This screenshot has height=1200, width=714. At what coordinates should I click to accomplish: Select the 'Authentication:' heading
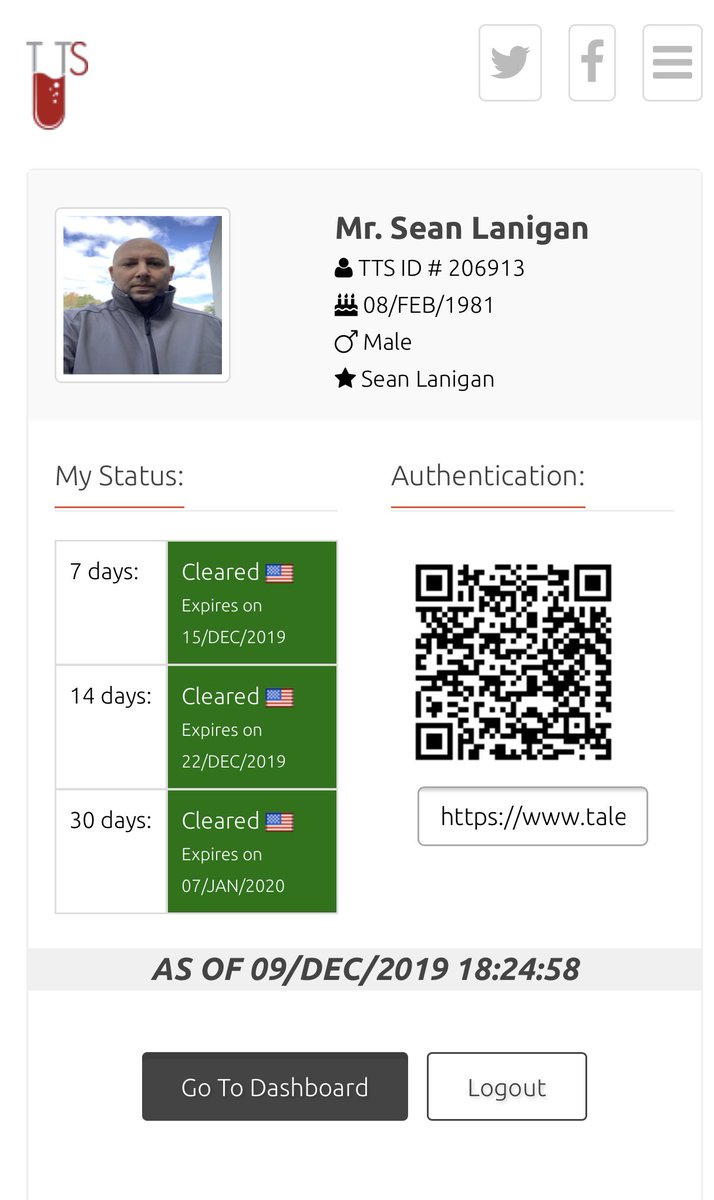(x=488, y=475)
